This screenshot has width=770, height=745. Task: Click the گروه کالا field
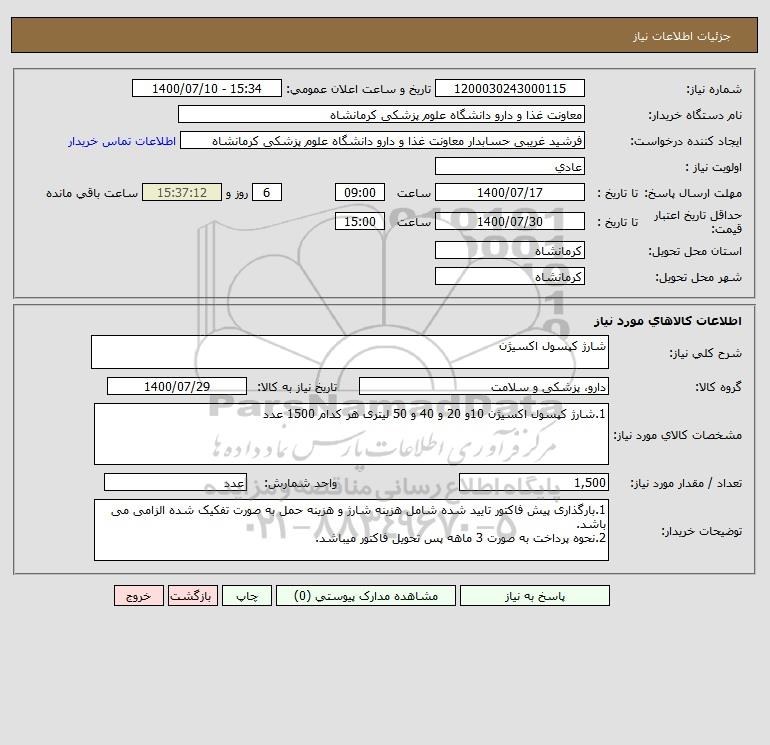[484, 386]
